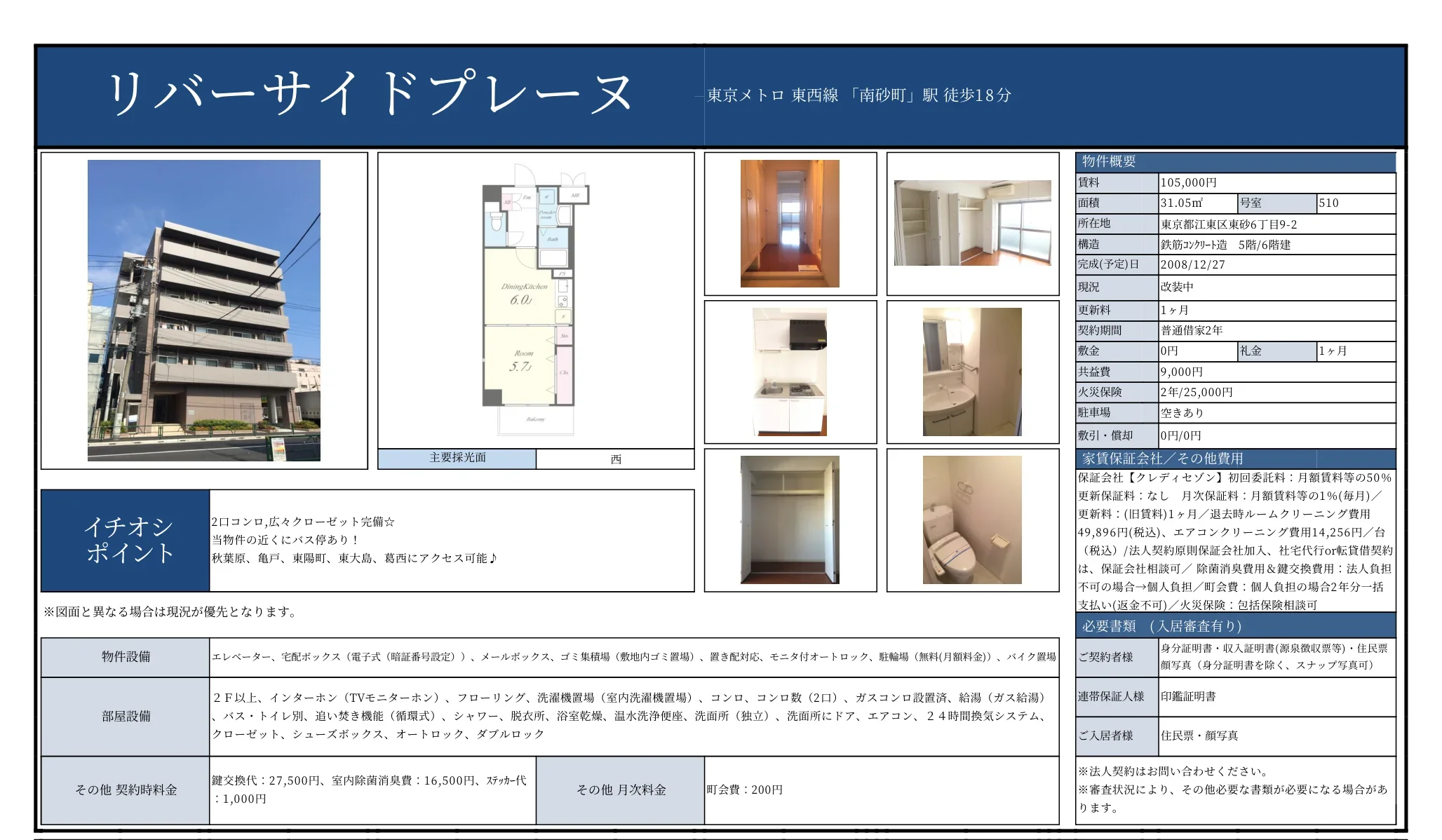Open the building exterior photo
The image size is (1442, 840).
click(205, 302)
